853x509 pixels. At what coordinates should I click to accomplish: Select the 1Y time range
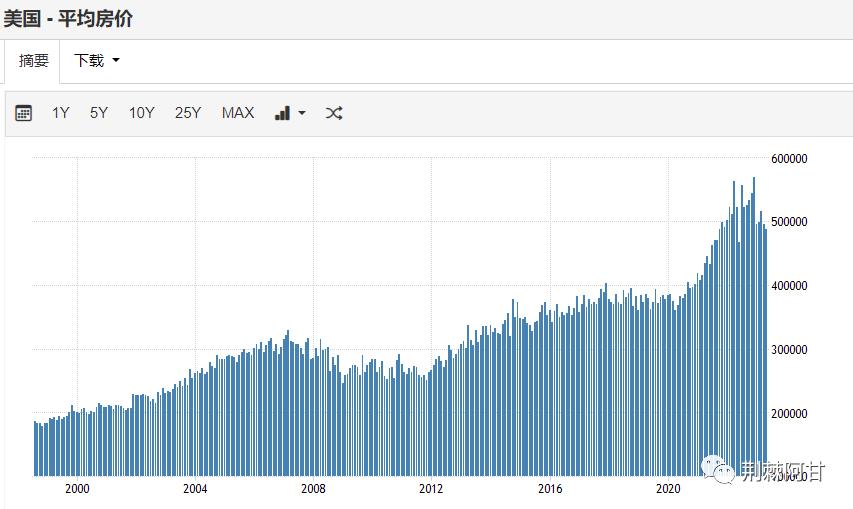(x=61, y=113)
